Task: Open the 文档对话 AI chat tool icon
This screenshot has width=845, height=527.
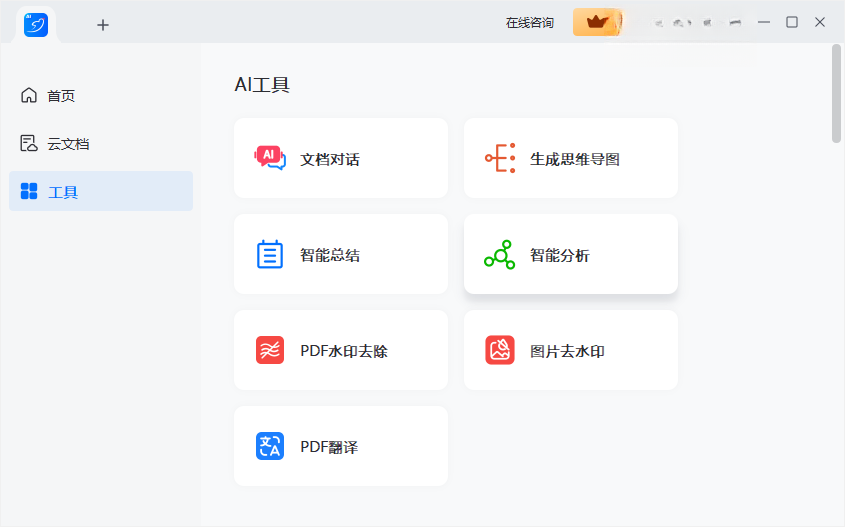Action: [269, 158]
